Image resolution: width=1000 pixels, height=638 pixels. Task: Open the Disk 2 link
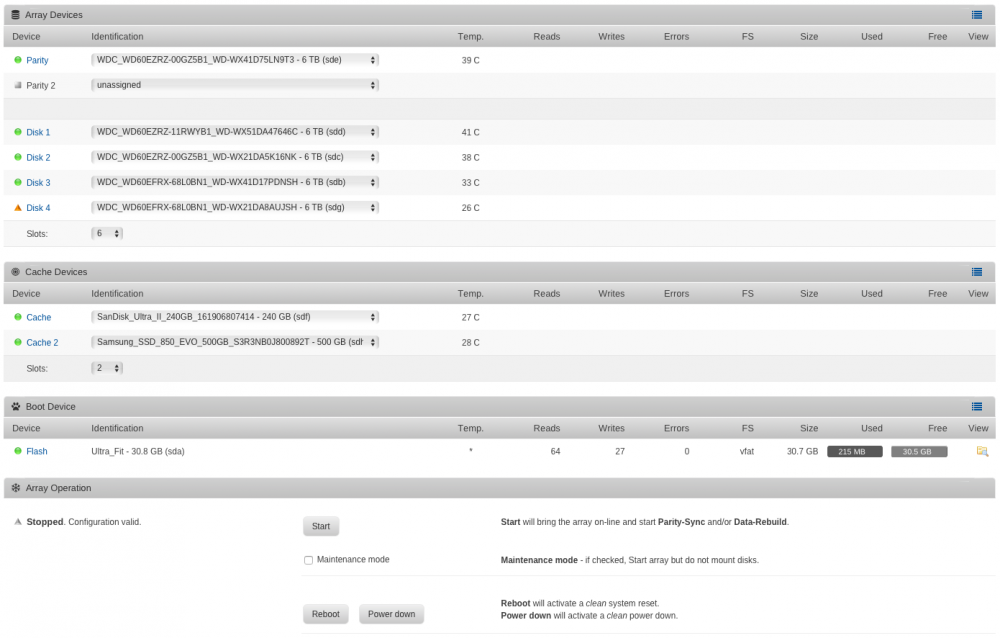38,158
